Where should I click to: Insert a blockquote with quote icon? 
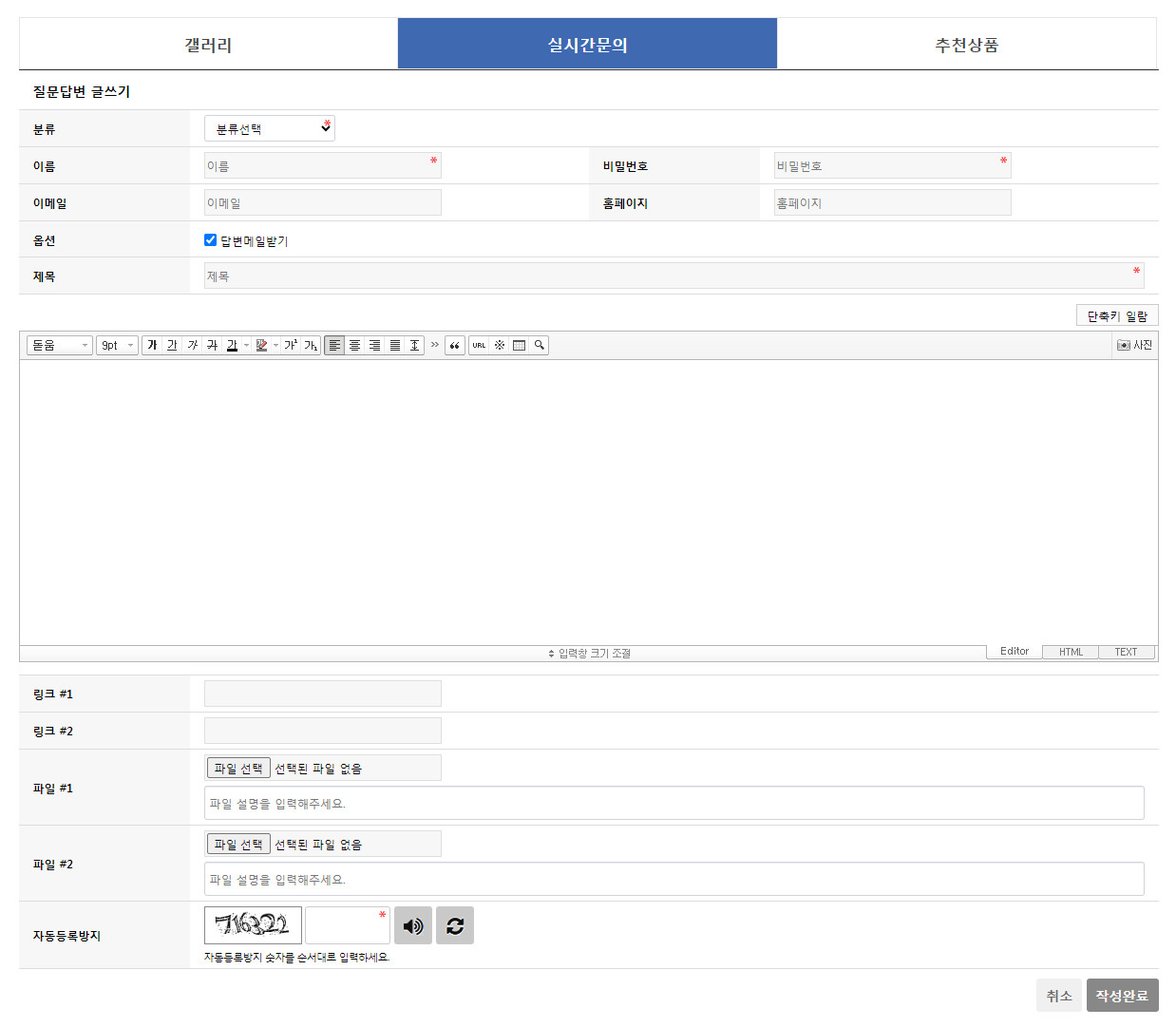[x=454, y=346]
